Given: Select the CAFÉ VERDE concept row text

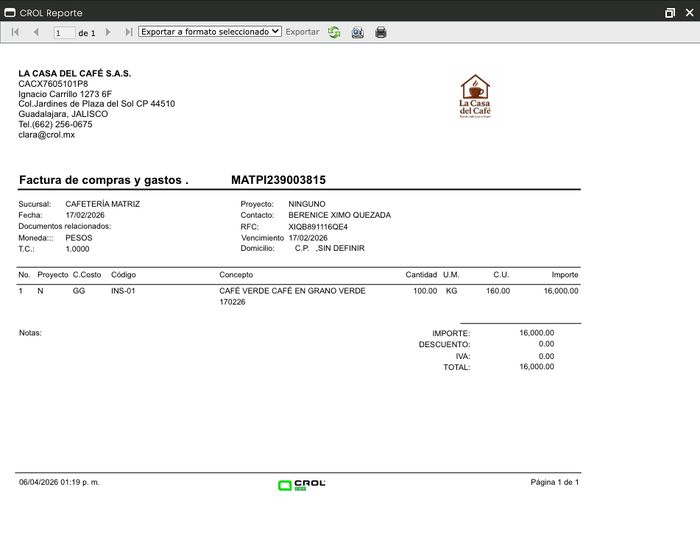Looking at the screenshot, I should 292,291.
